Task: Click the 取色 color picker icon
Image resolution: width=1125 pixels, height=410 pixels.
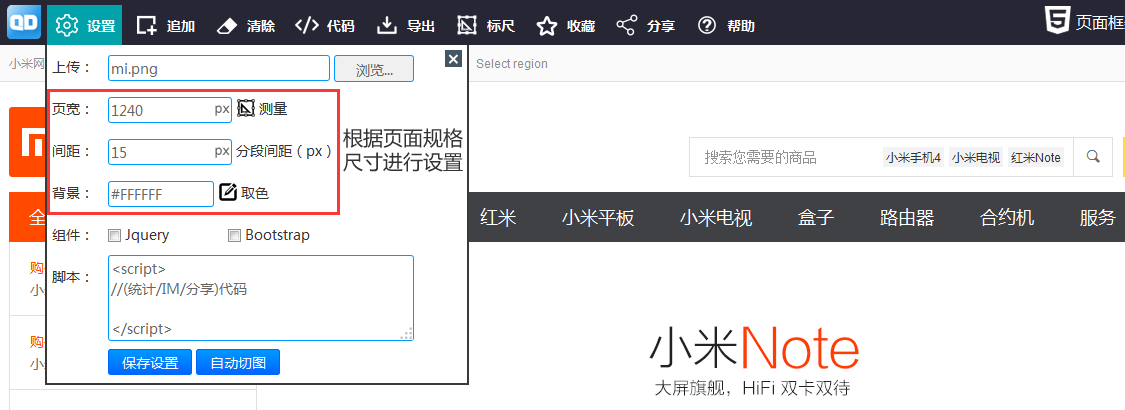Action: pyautogui.click(x=228, y=192)
